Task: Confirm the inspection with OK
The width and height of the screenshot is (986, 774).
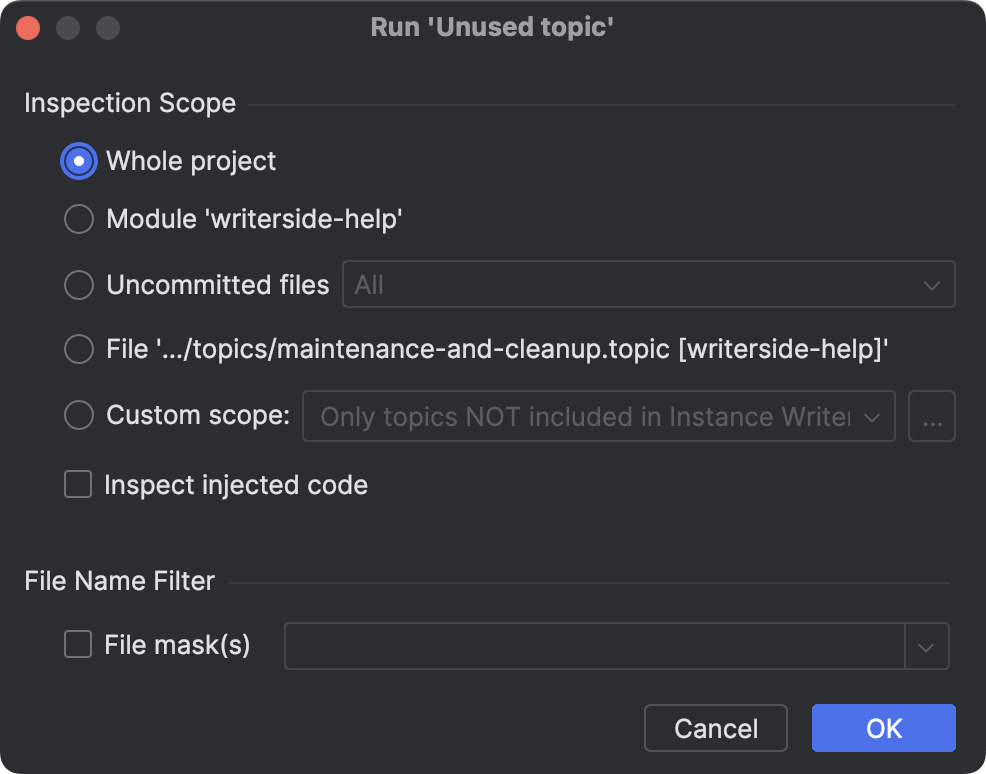Action: point(883,728)
